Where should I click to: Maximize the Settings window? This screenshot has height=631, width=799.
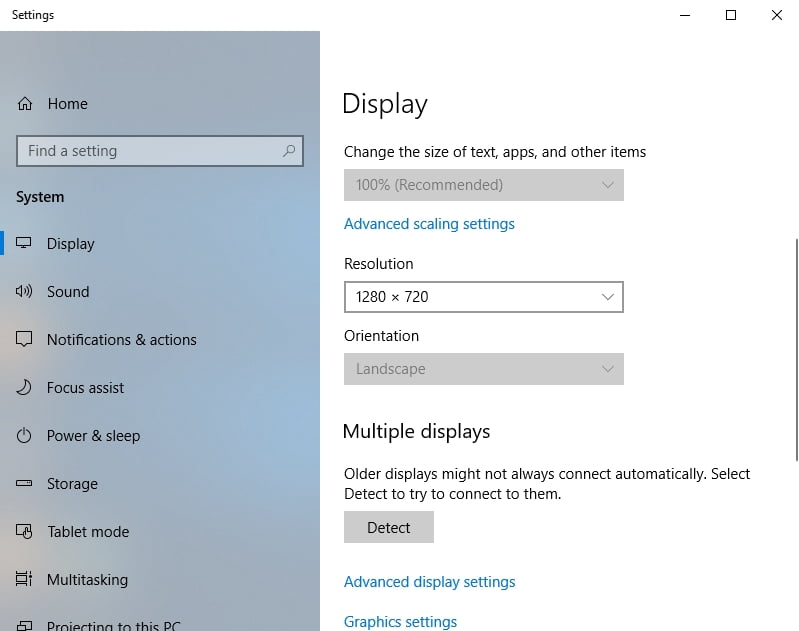pyautogui.click(x=731, y=15)
